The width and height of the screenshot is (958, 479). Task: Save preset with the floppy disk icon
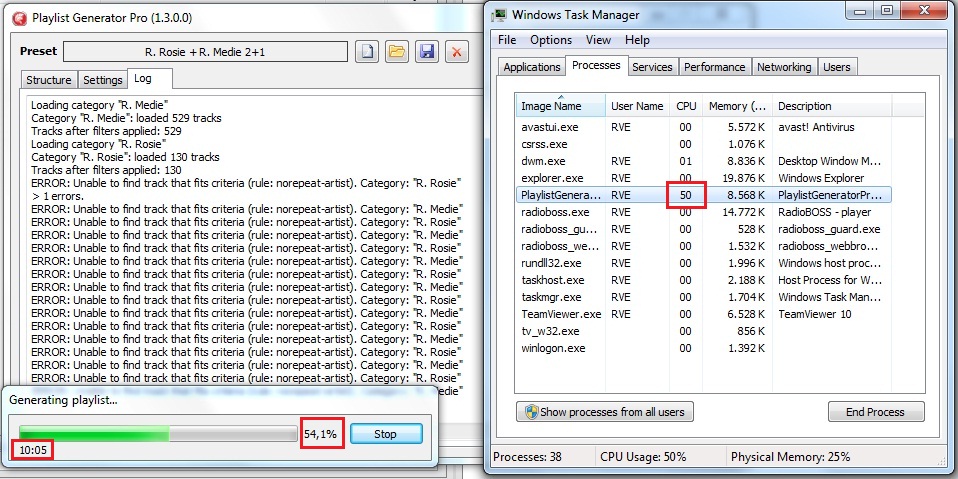(x=427, y=52)
